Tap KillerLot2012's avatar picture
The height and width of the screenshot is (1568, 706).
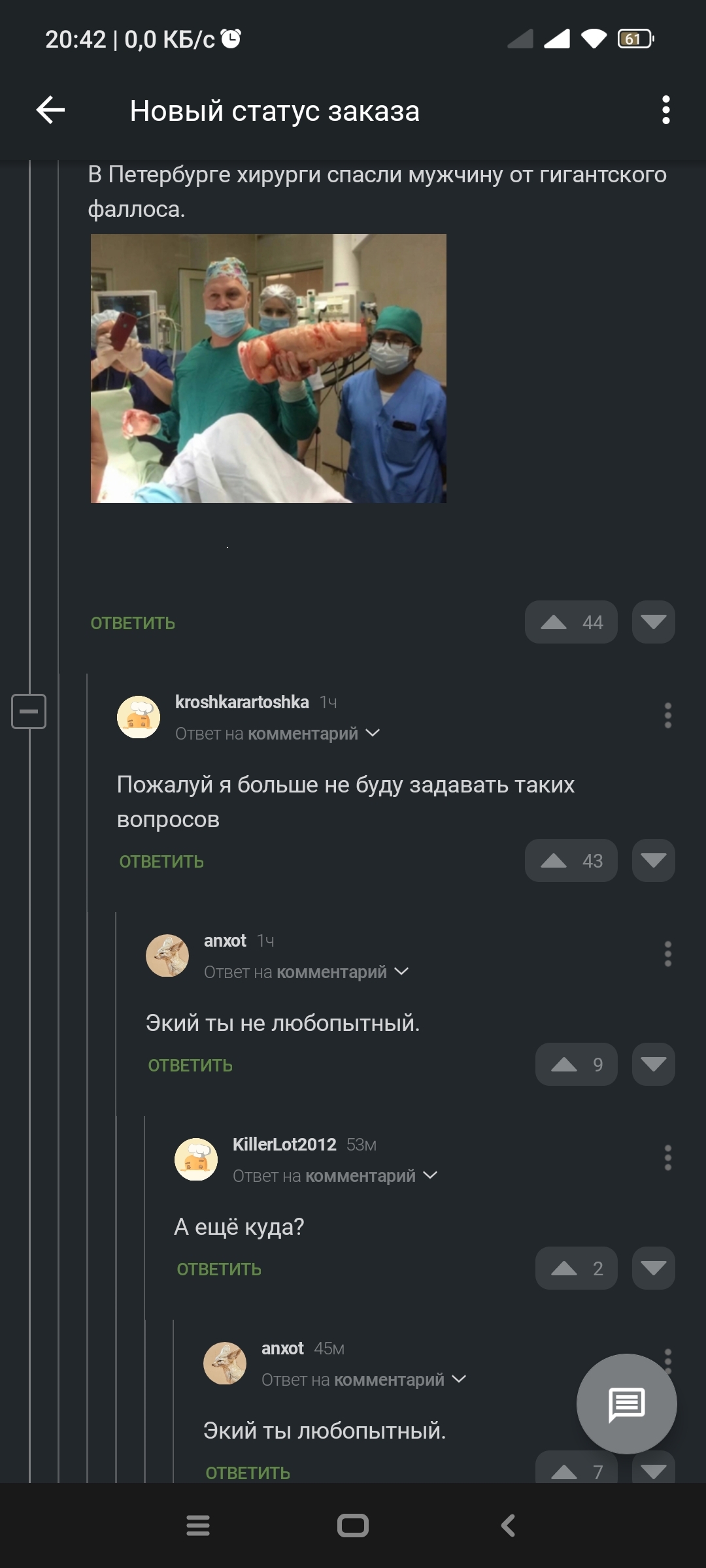click(196, 1159)
